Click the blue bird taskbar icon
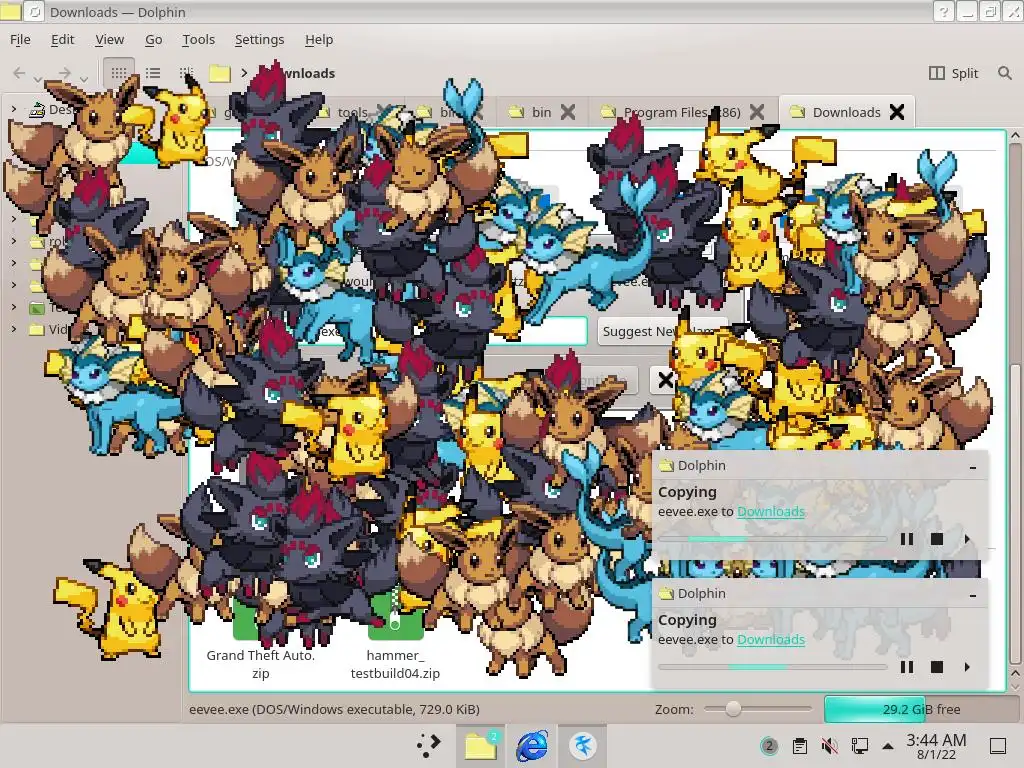The width and height of the screenshot is (1024, 768). (583, 745)
